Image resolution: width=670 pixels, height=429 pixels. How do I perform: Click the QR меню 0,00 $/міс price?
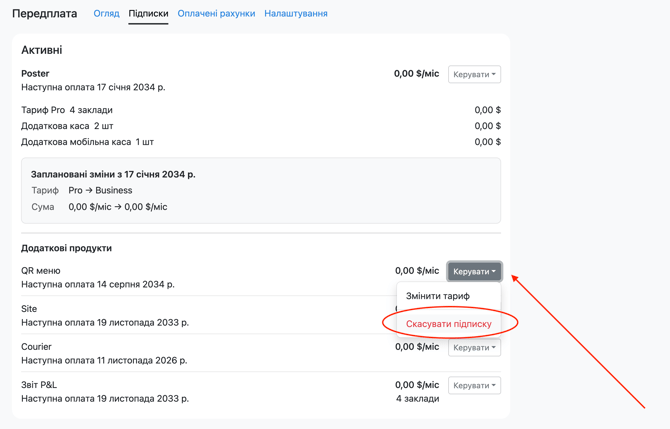[x=417, y=270]
